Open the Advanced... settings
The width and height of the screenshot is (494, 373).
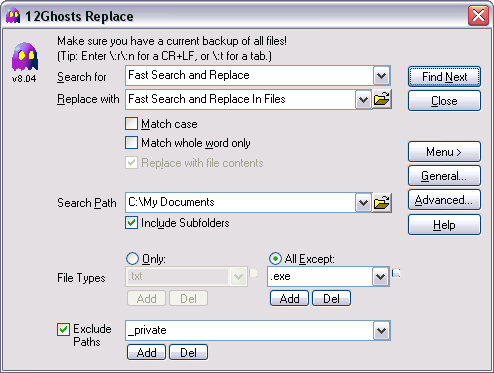pos(444,200)
